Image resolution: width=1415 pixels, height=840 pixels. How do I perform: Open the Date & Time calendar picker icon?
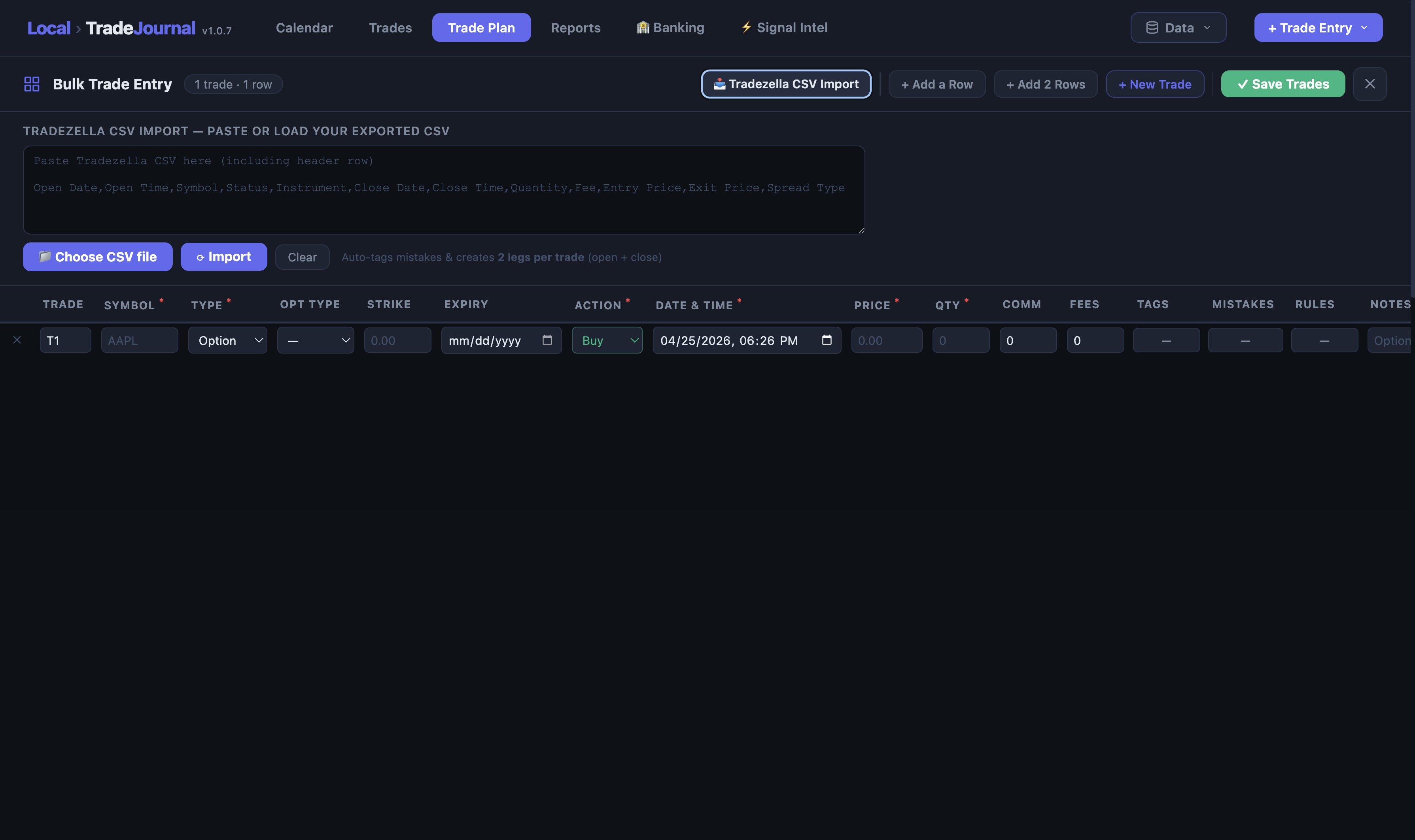click(827, 340)
